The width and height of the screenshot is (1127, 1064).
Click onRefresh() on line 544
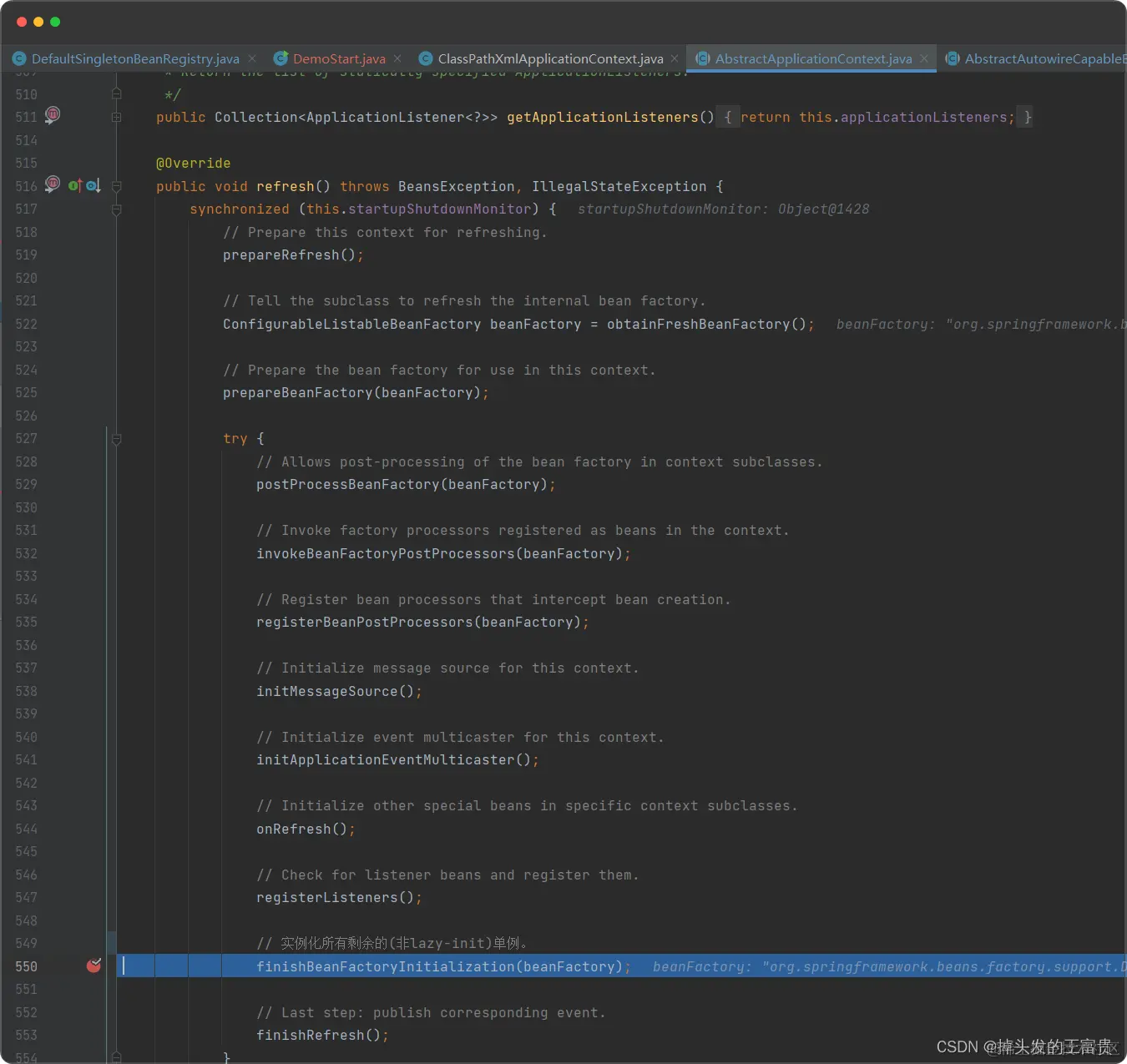click(x=301, y=829)
